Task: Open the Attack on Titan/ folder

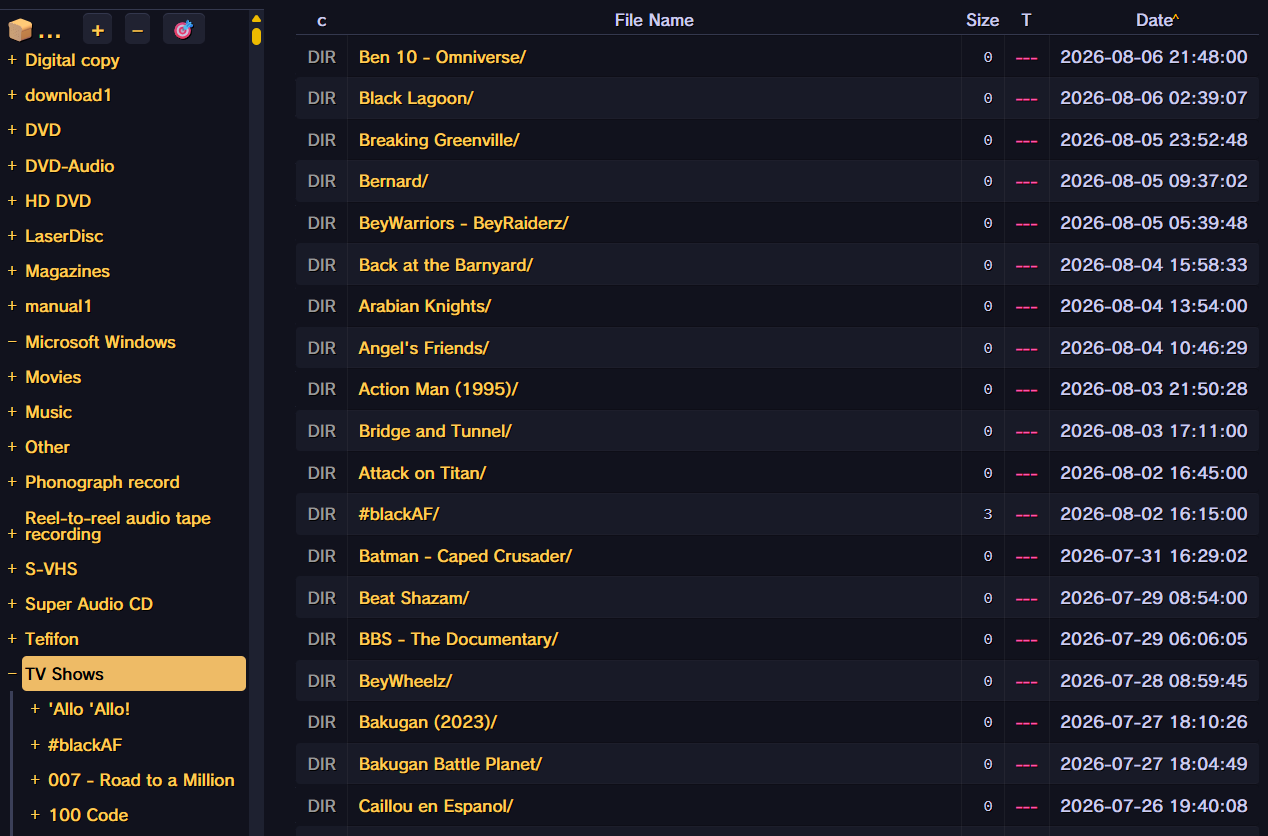Action: click(x=422, y=473)
